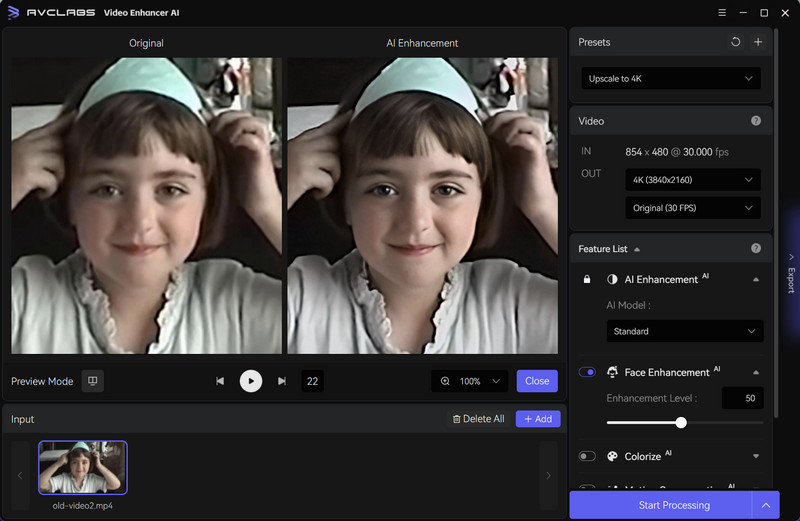Click the Face Enhancement face icon
Viewport: 800px width, 521px height.
click(612, 372)
